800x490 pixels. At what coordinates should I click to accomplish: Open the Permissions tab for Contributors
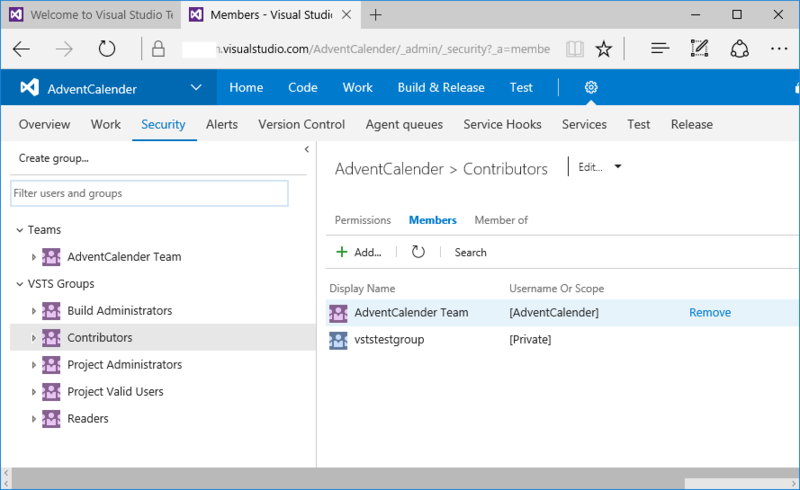pyautogui.click(x=363, y=220)
